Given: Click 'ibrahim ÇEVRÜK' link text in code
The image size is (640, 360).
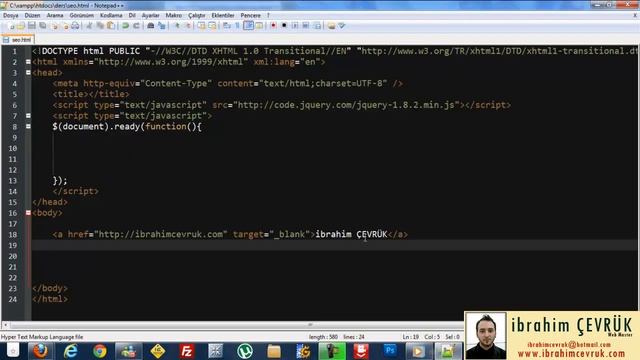Looking at the screenshot, I should (x=351, y=234).
